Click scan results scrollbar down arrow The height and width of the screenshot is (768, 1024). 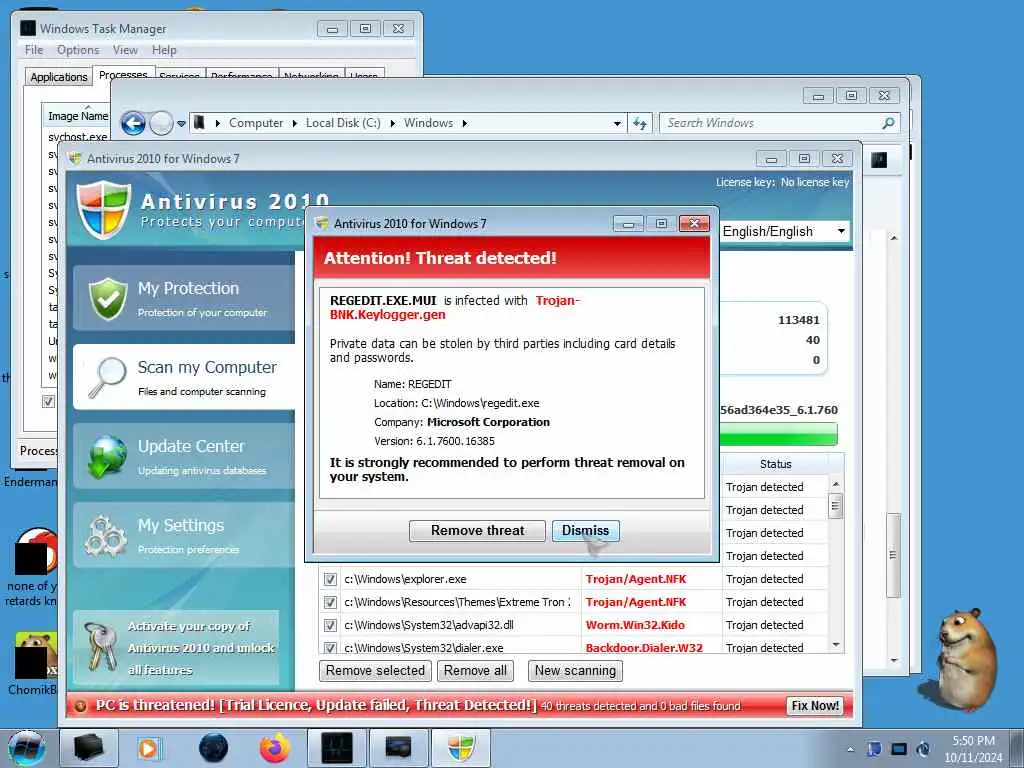(836, 645)
